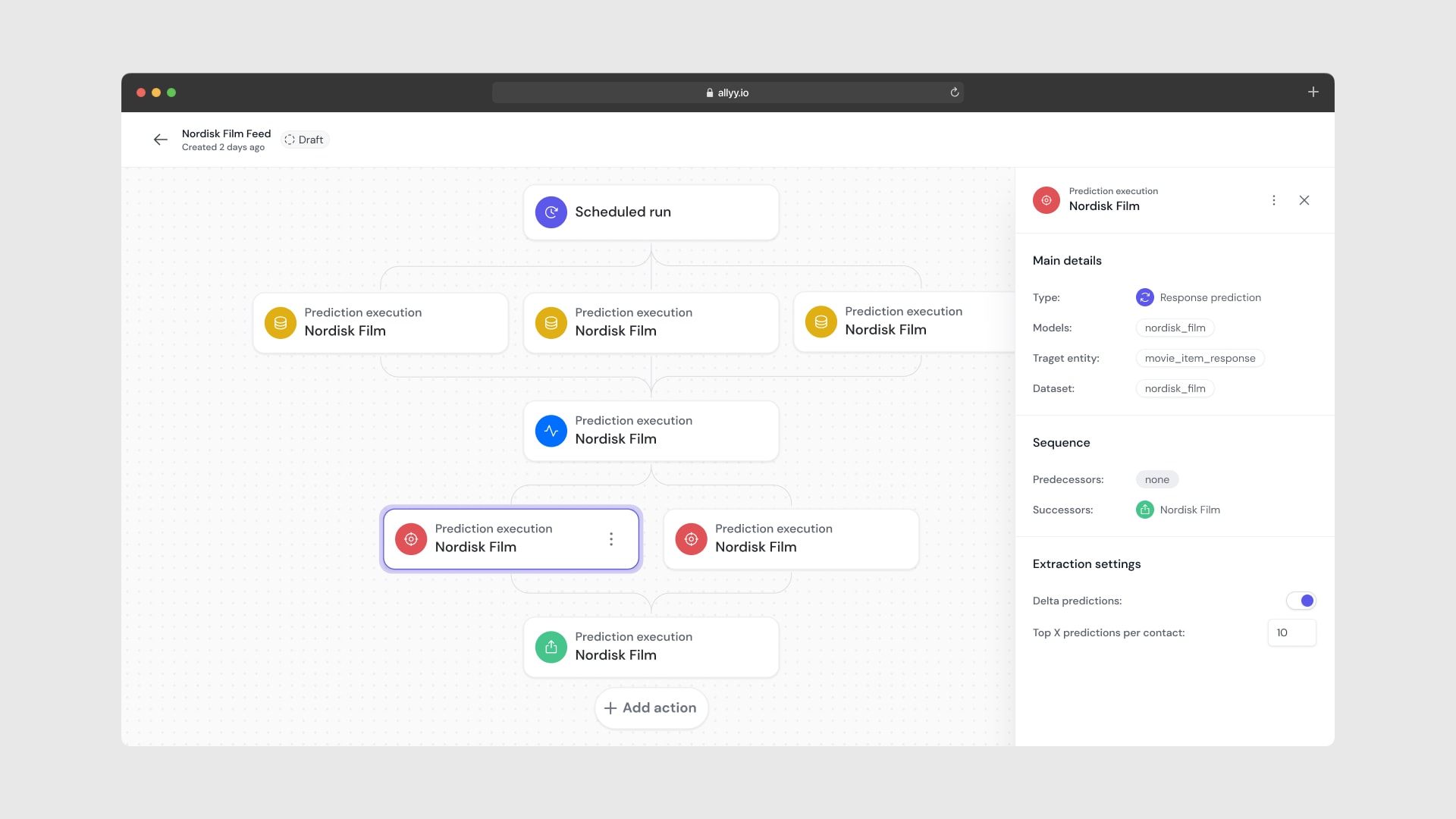This screenshot has width=1456, height=819.
Task: Click the green export node icon
Action: click(x=551, y=647)
